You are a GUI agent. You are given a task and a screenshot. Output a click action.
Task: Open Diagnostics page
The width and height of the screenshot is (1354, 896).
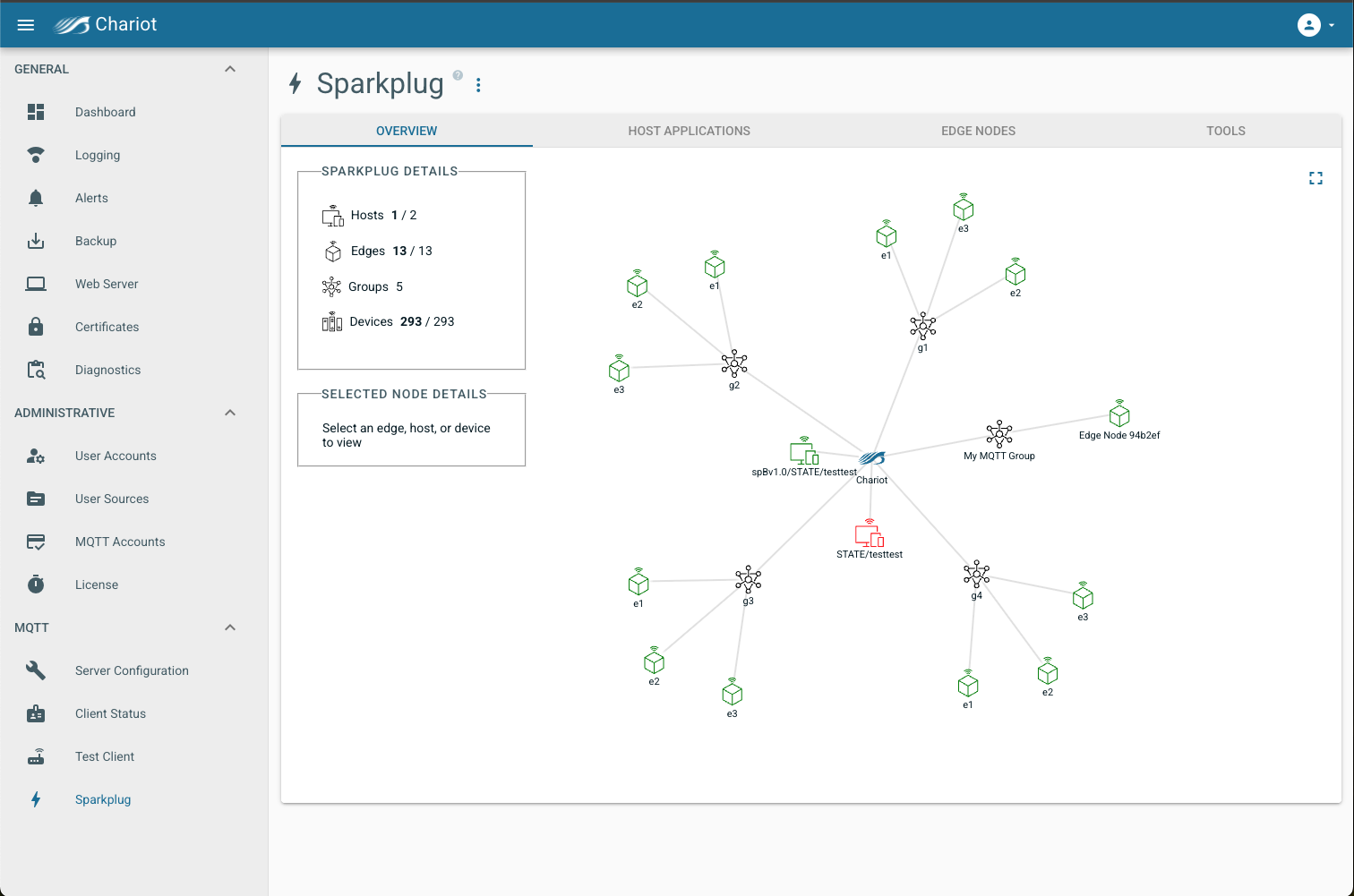(x=134, y=370)
